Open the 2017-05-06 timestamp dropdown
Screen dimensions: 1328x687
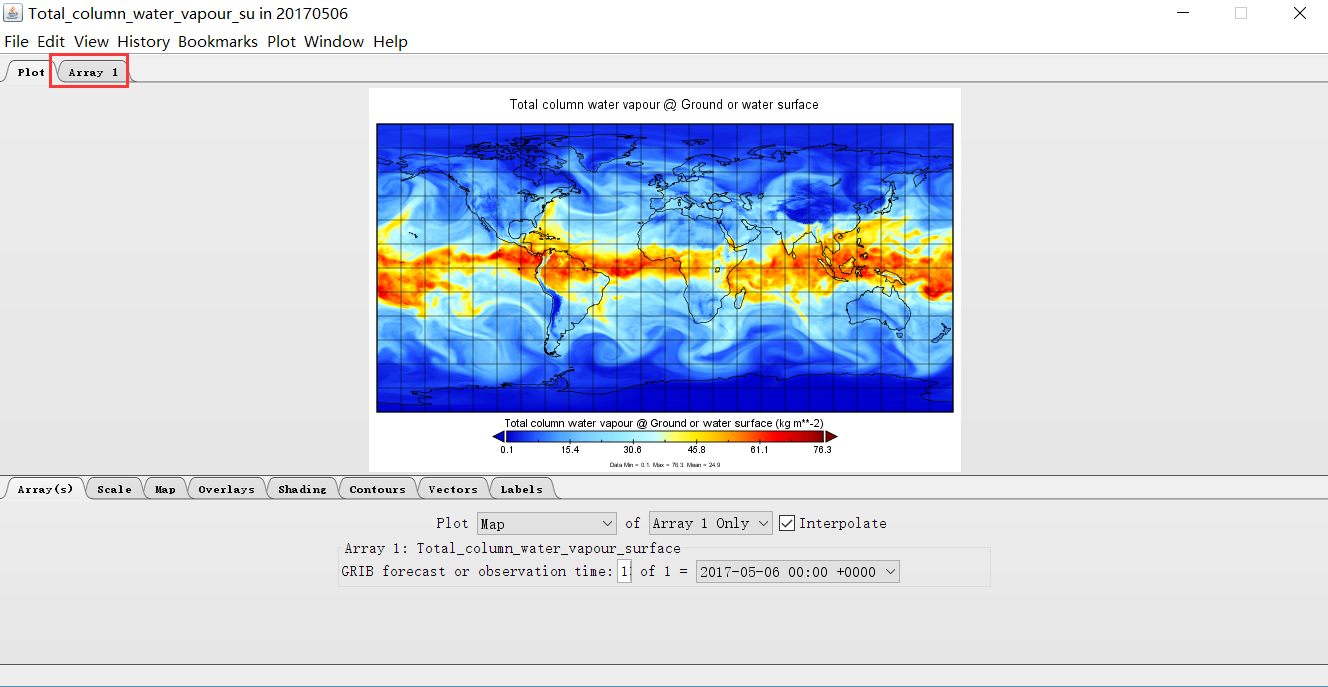click(797, 571)
